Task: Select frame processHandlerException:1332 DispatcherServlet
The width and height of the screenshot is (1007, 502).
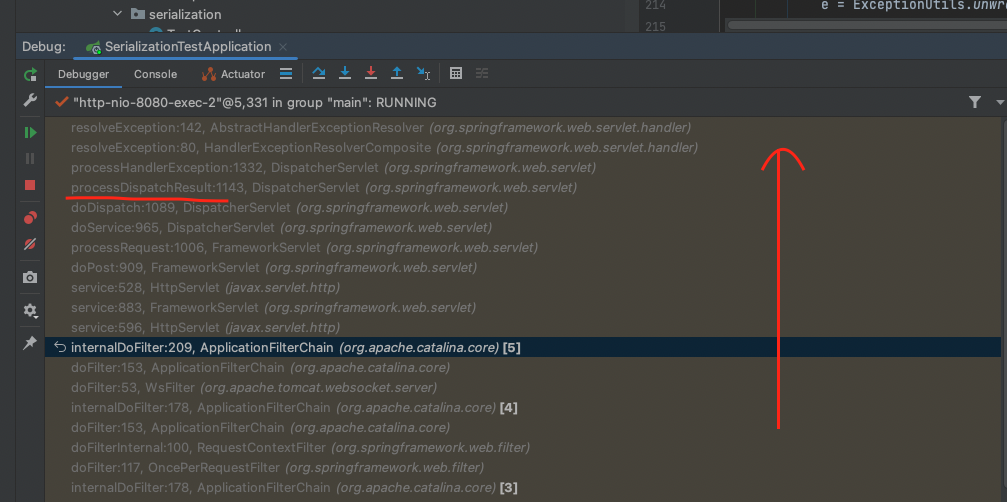Action: tap(523, 168)
